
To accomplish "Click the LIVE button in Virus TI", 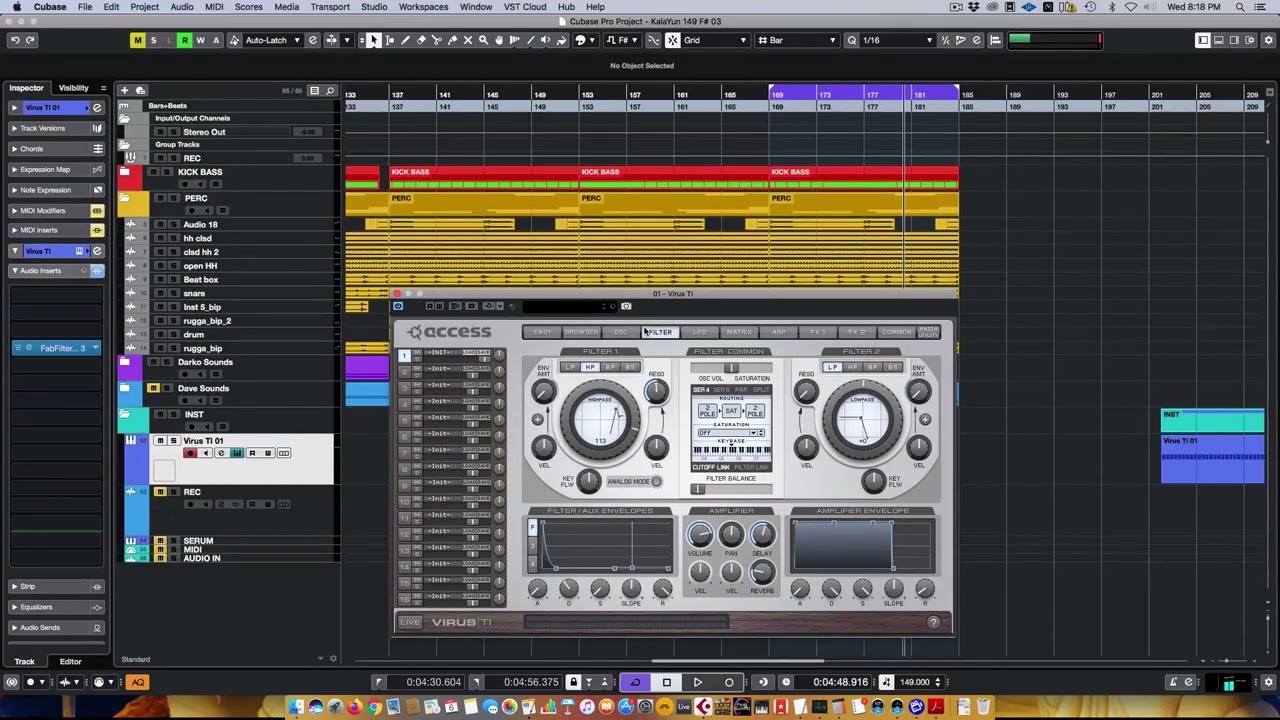I will (410, 622).
